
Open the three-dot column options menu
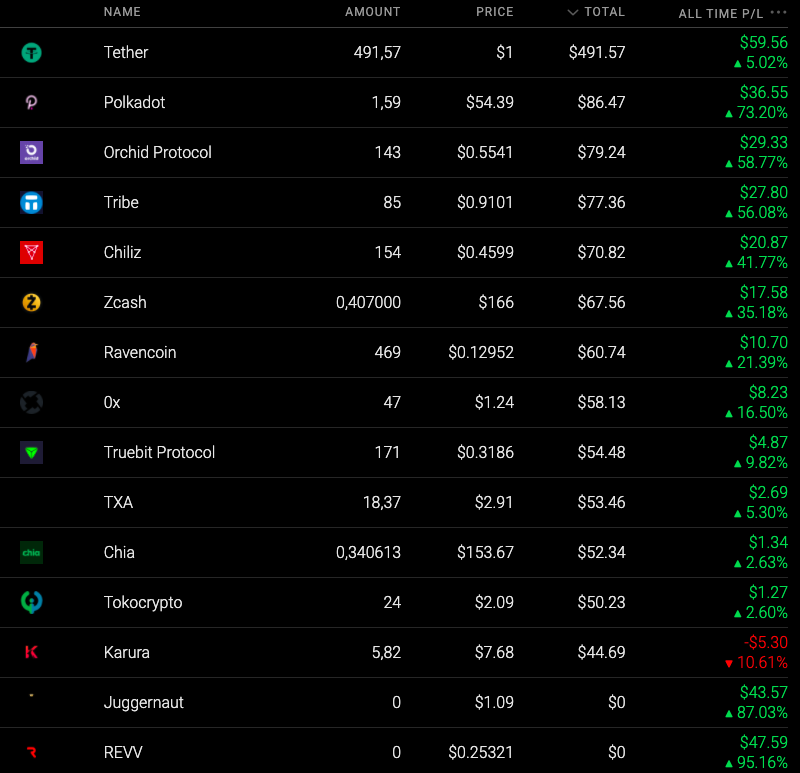[778, 12]
